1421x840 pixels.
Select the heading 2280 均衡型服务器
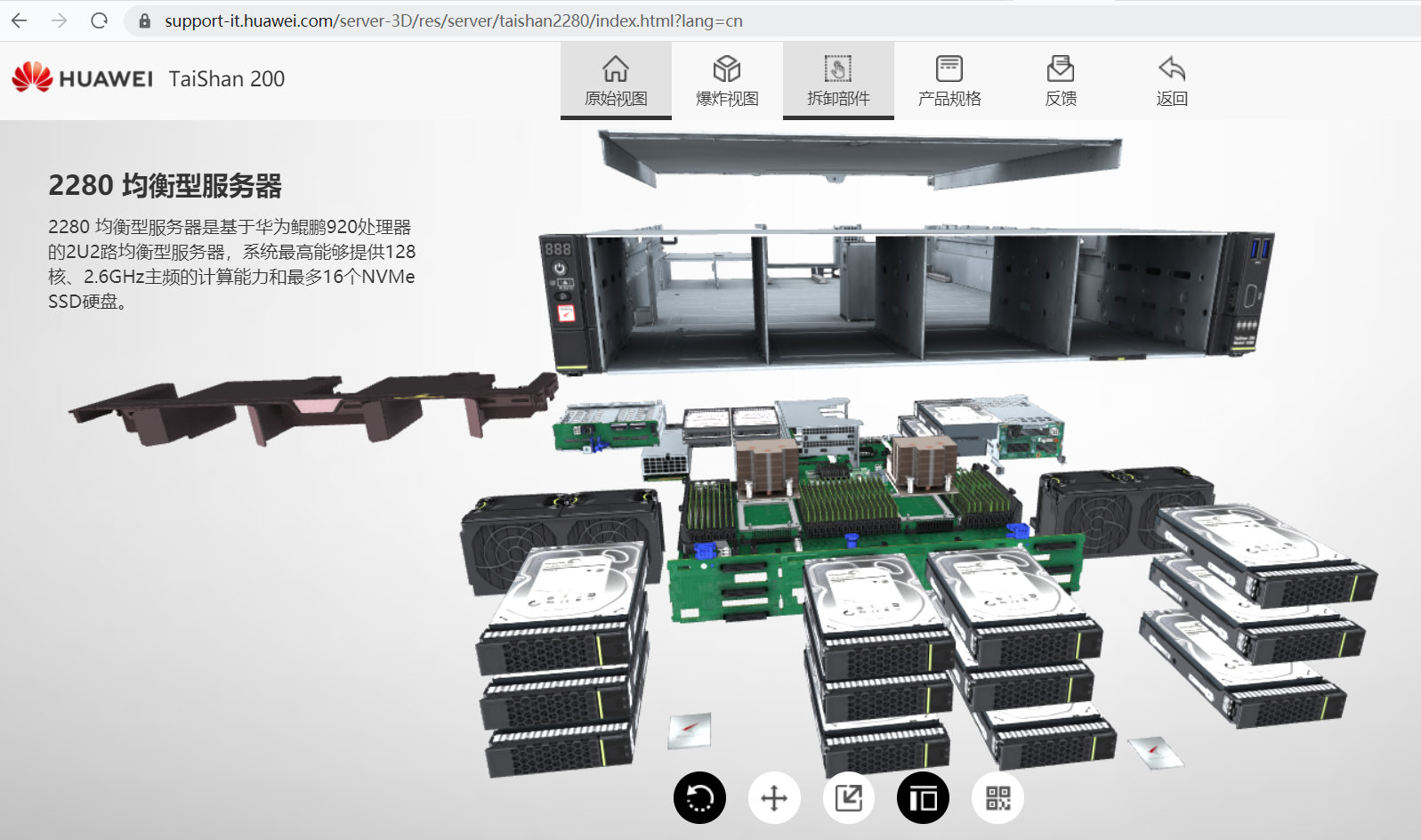pyautogui.click(x=165, y=185)
